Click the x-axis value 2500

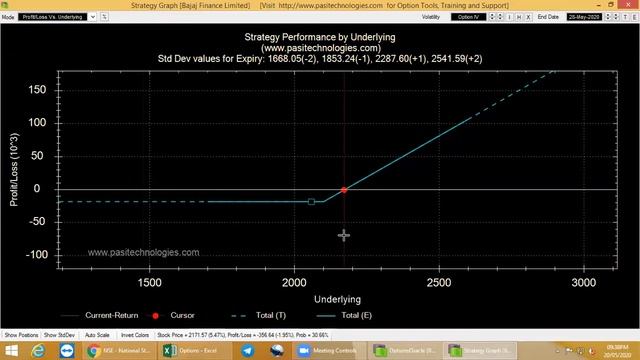(x=439, y=283)
